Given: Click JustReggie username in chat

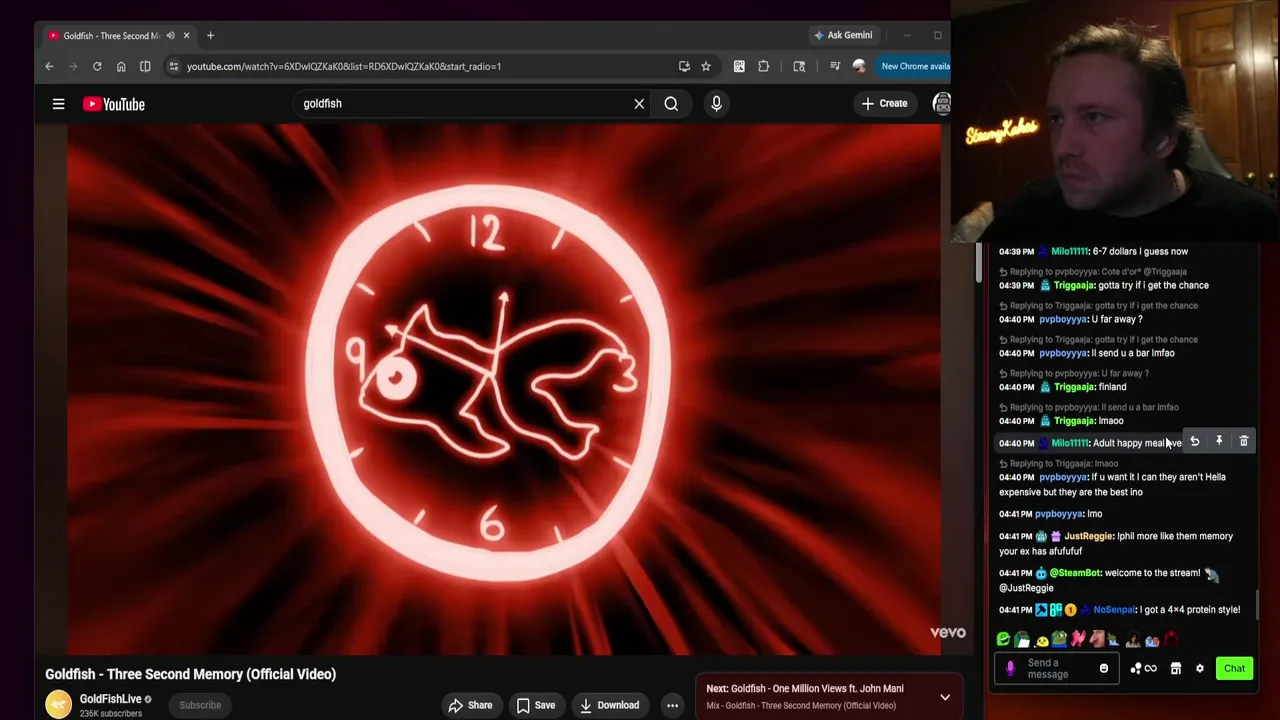Looking at the screenshot, I should pos(1088,536).
